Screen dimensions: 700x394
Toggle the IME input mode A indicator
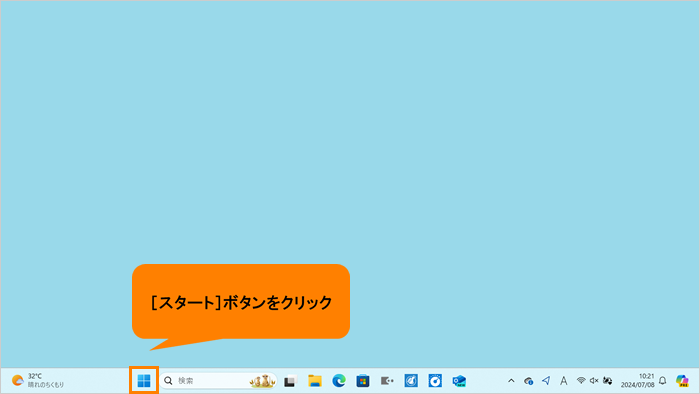[x=563, y=381]
